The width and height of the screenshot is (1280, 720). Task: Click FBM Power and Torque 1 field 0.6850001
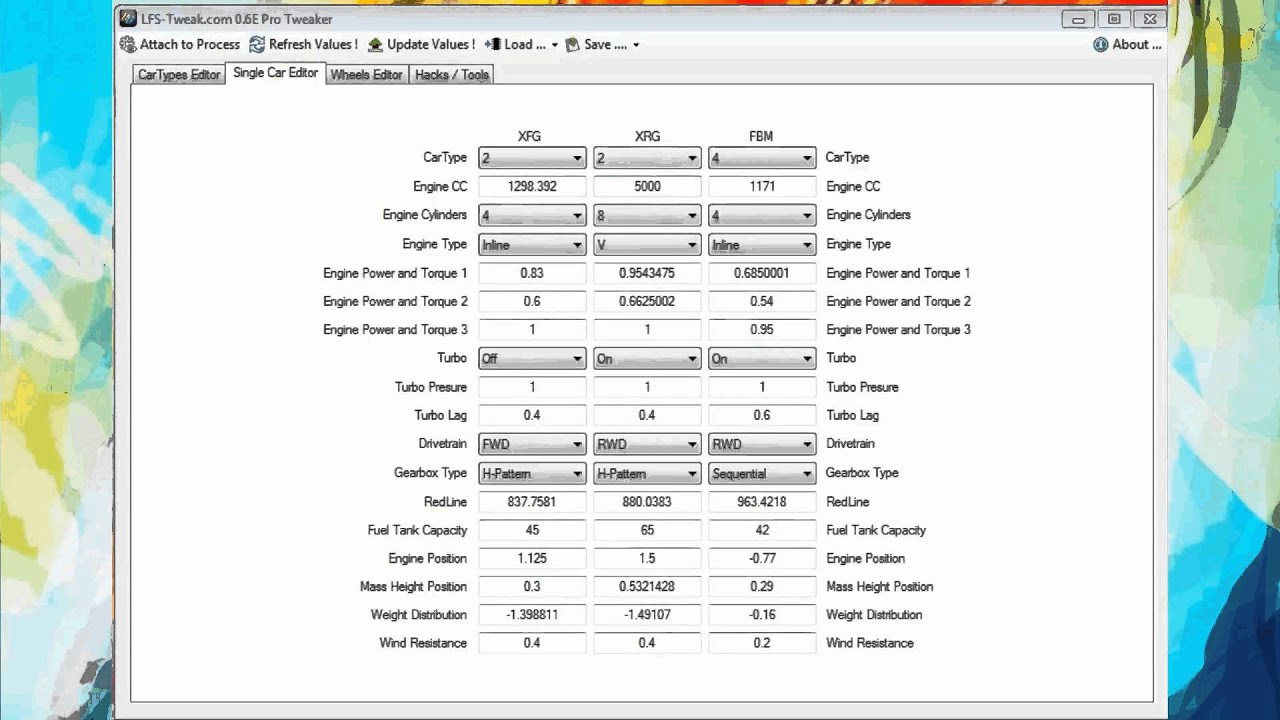tap(762, 273)
